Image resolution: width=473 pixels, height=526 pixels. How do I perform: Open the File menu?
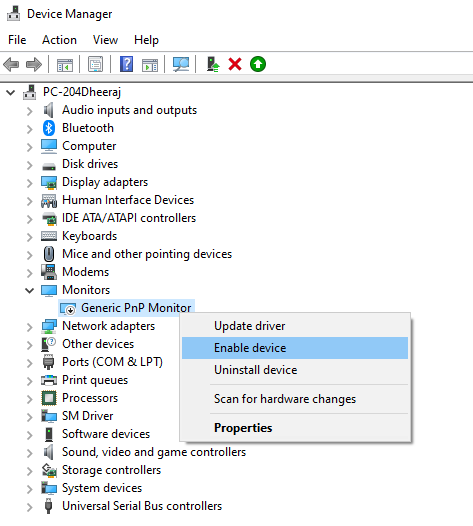17,40
